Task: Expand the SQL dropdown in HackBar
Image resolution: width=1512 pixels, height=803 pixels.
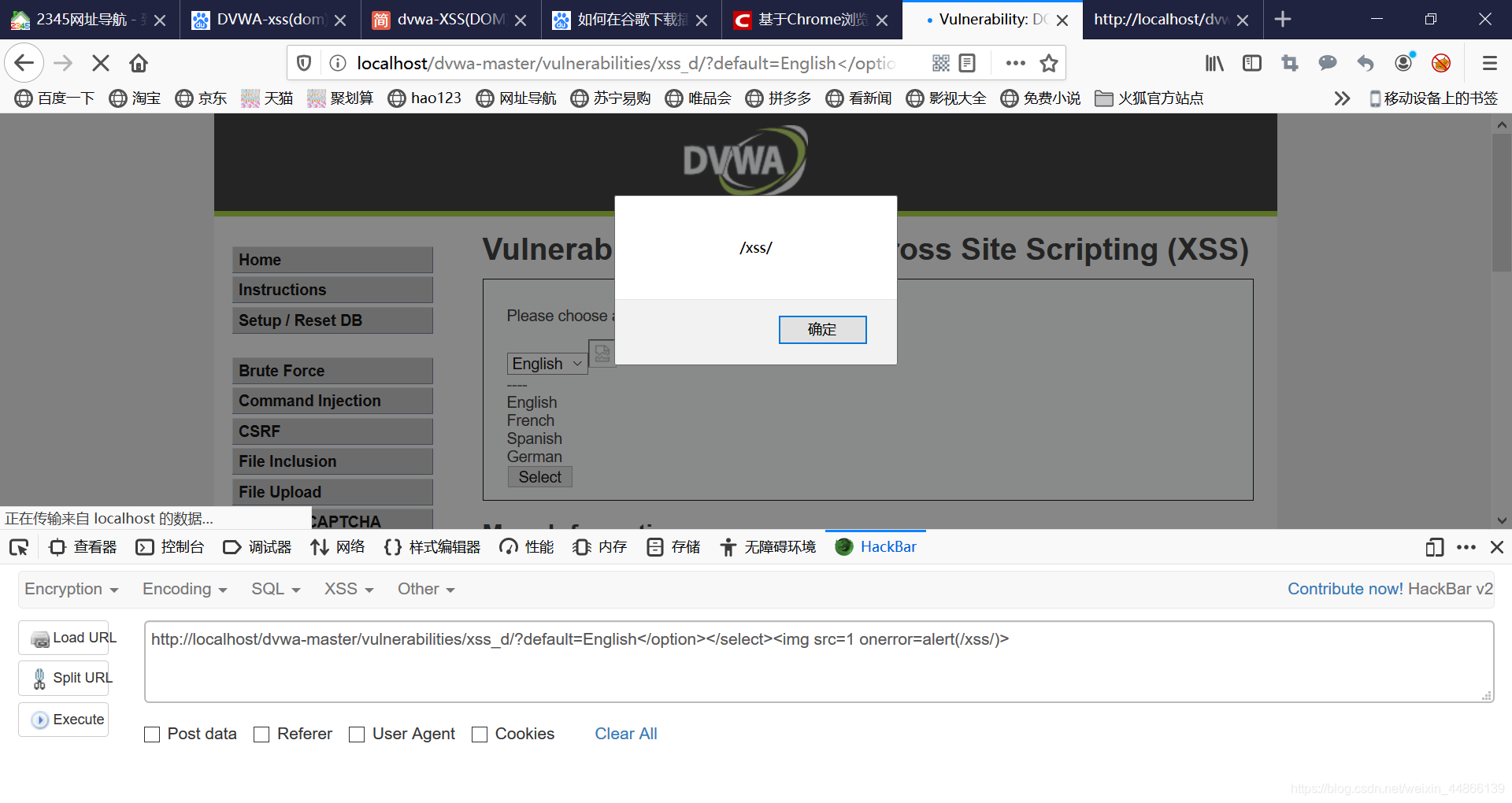Action: coord(276,589)
